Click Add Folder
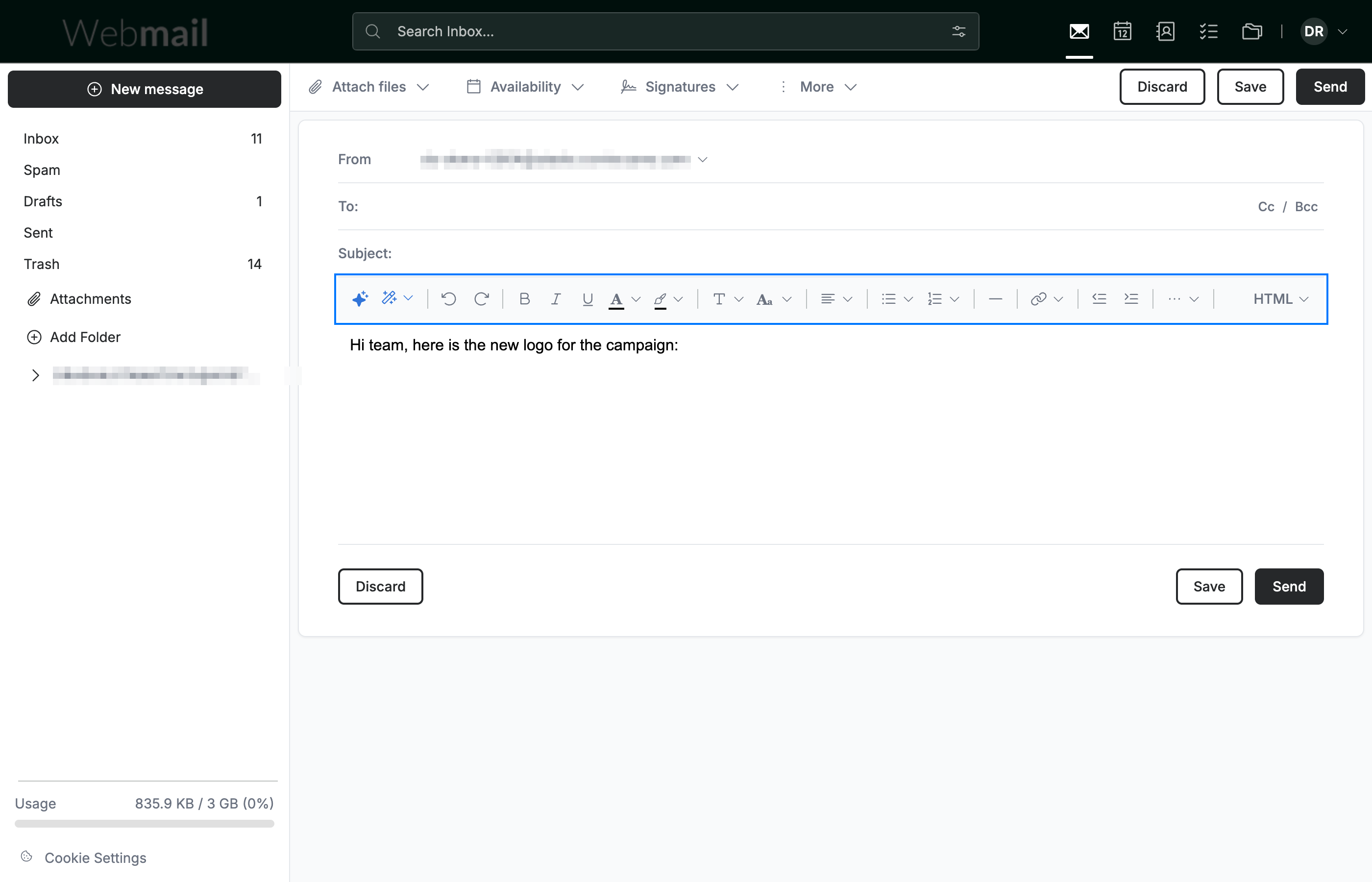The image size is (1372, 882). point(74,337)
